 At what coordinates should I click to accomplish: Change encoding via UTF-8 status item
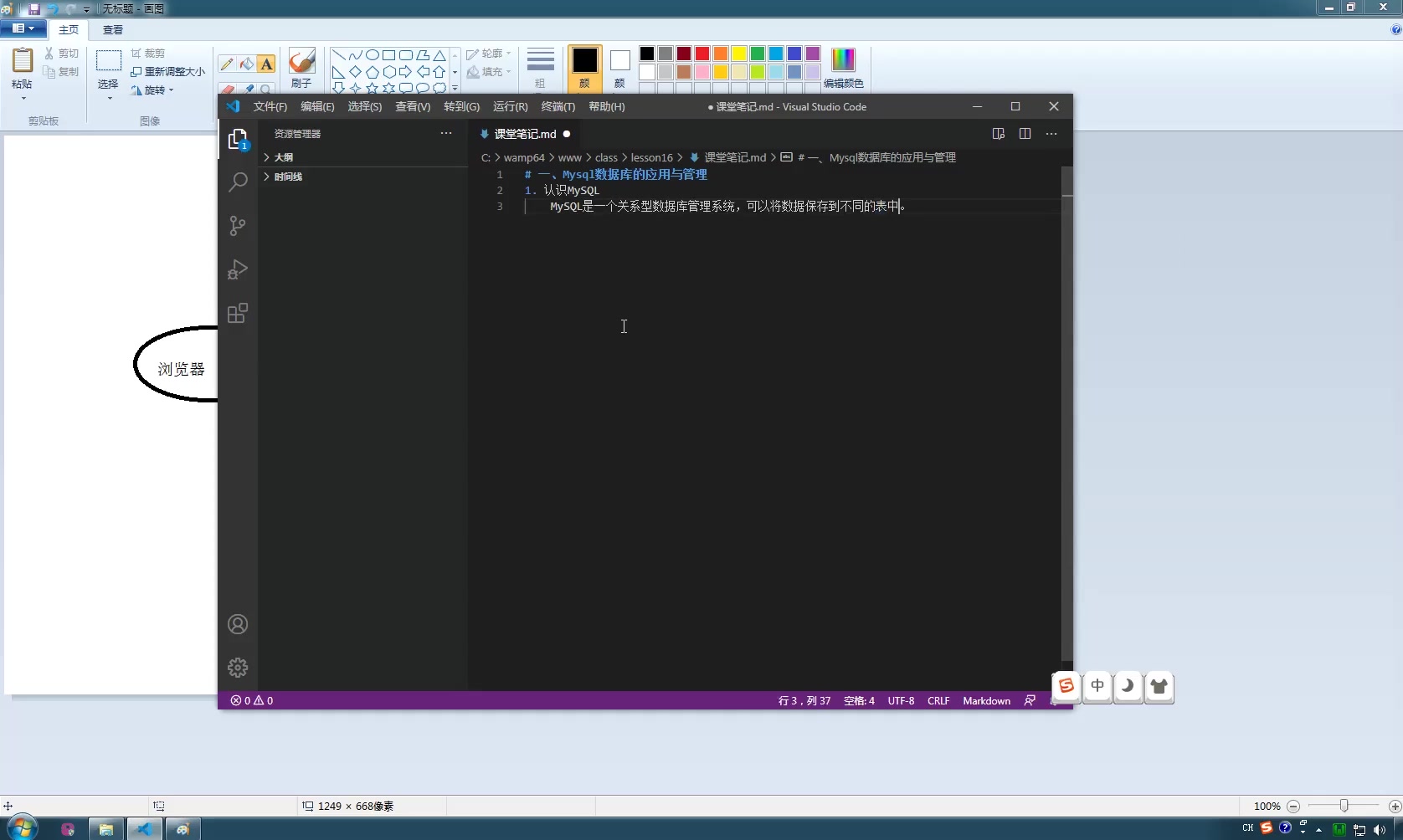(x=901, y=701)
